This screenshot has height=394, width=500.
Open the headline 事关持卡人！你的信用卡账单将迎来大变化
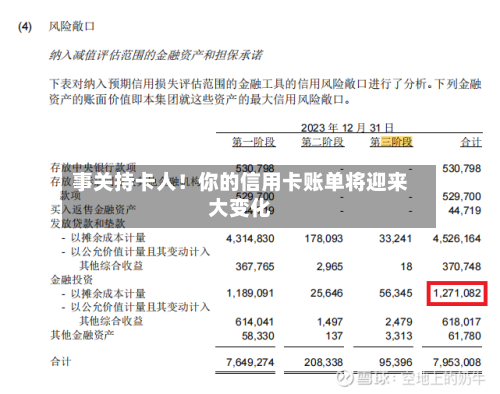point(240,195)
